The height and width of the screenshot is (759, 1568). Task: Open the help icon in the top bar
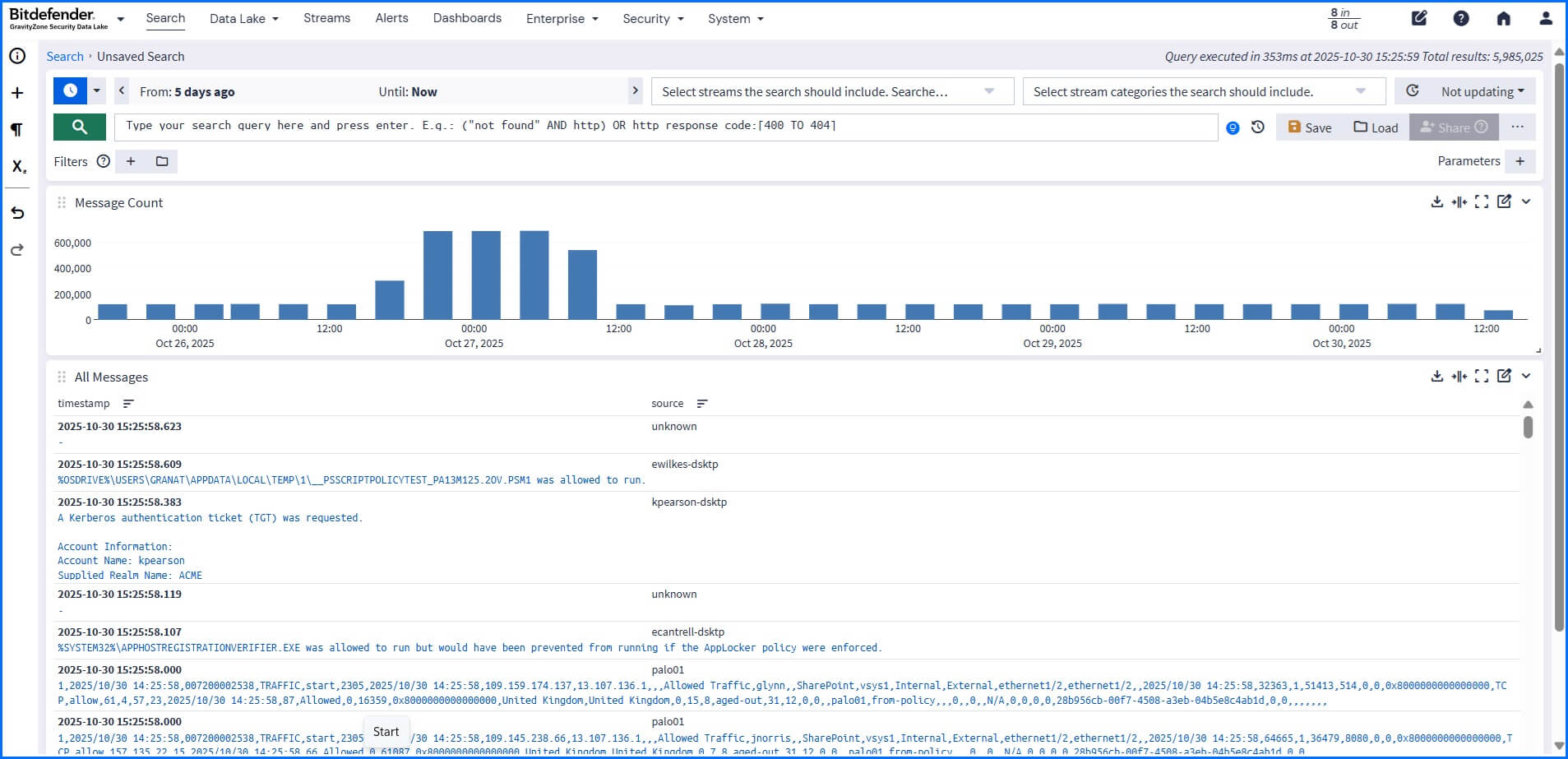[x=1461, y=18]
